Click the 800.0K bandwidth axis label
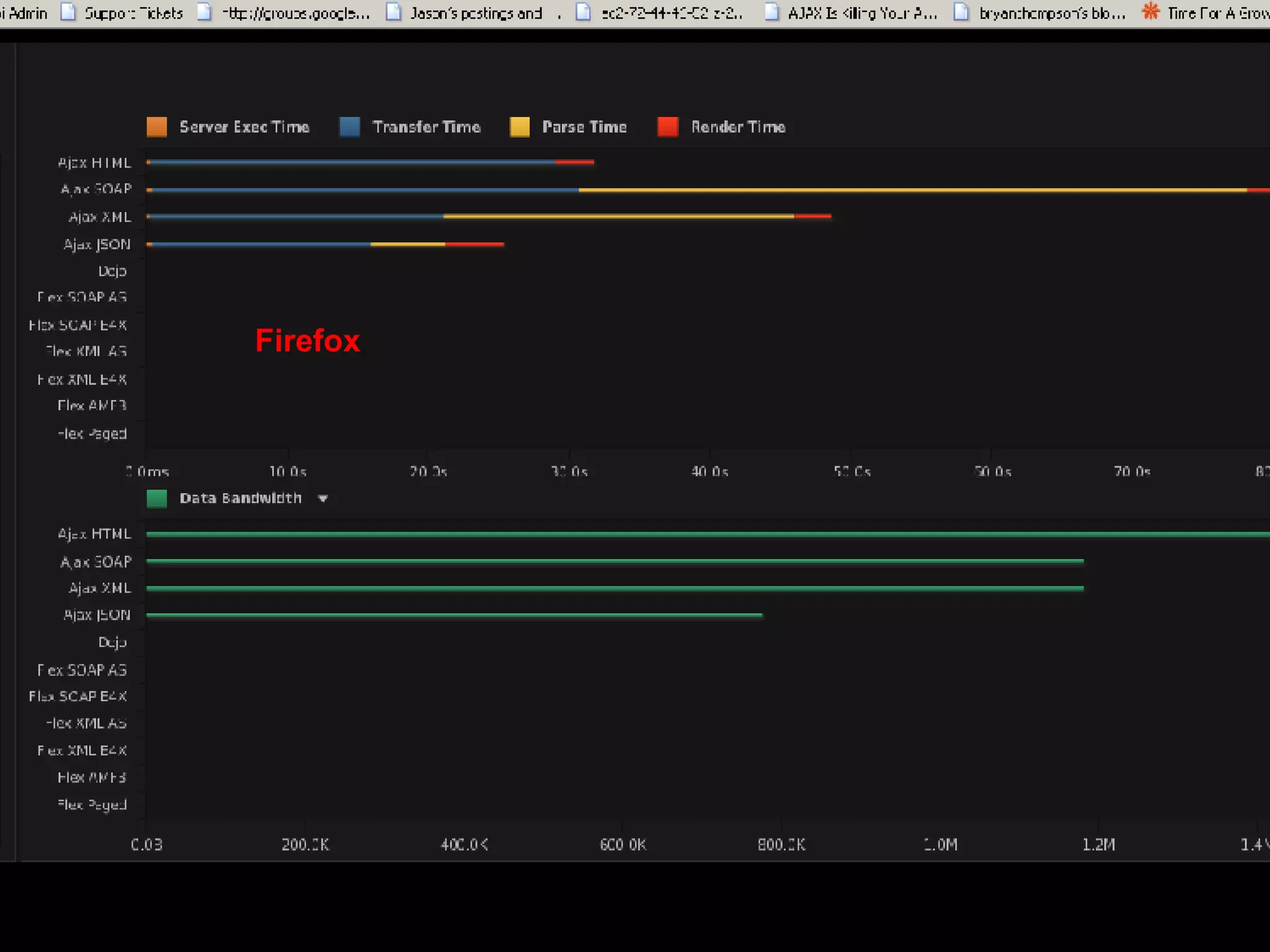Viewport: 1270px width, 952px height. (x=781, y=845)
